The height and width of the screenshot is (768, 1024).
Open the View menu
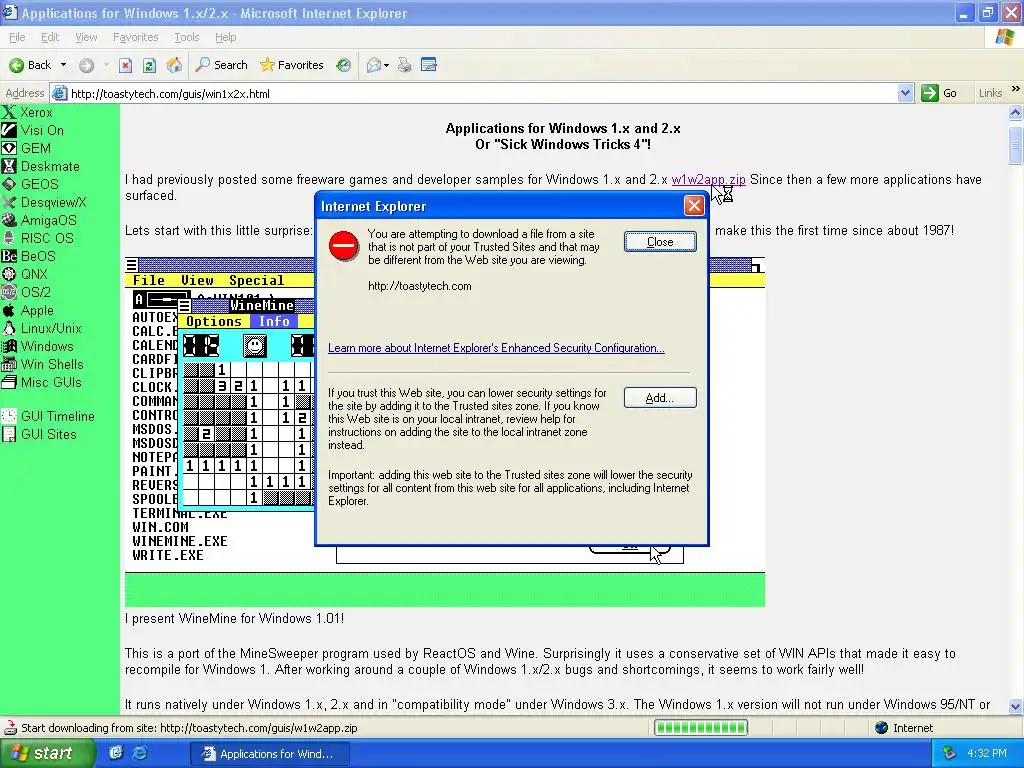86,37
